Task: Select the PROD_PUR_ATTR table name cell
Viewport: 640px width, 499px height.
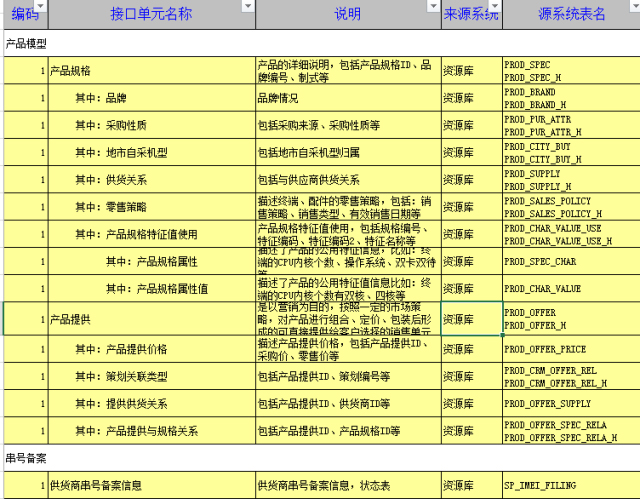Action: (571, 125)
